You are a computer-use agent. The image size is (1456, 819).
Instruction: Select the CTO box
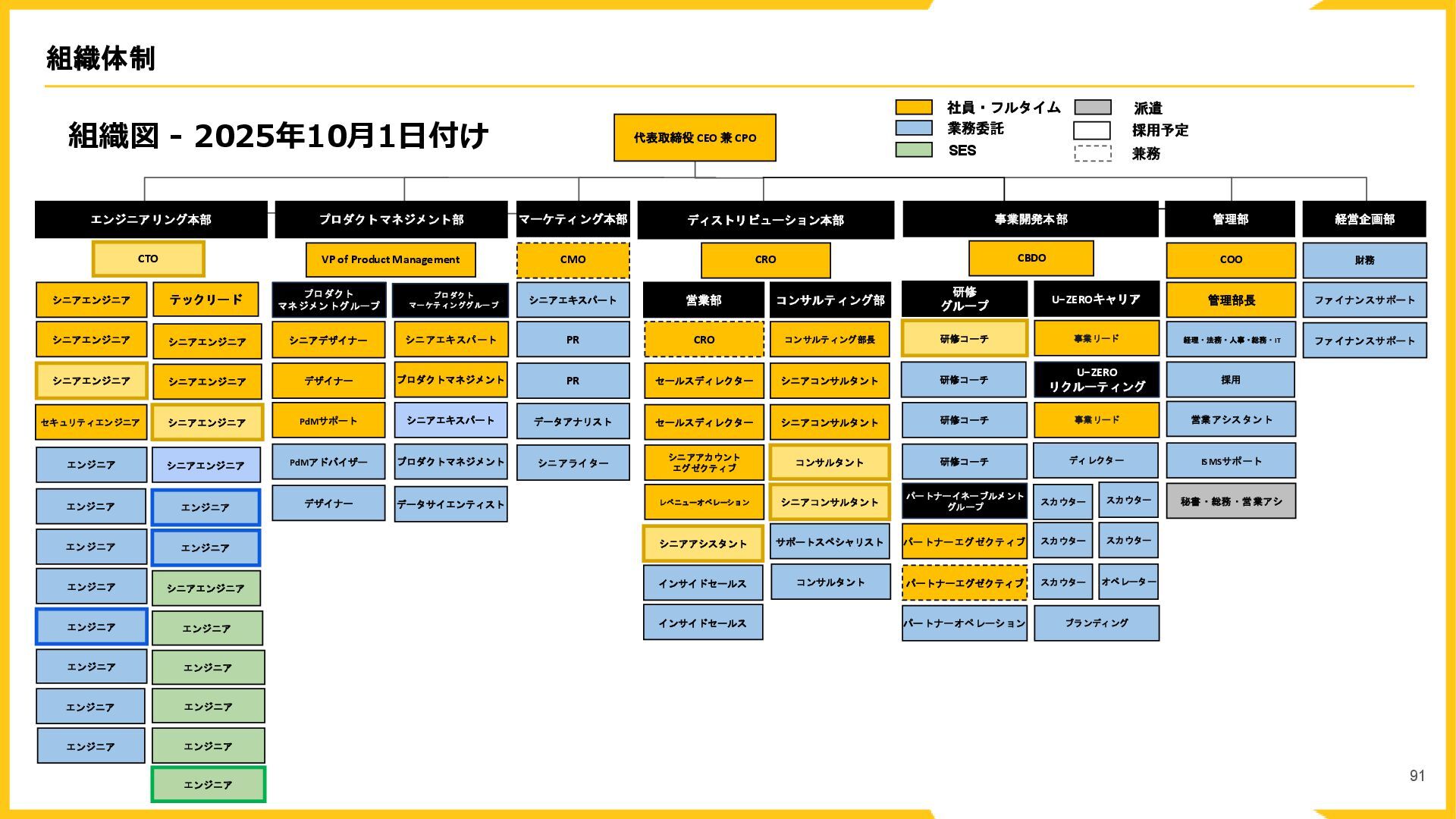tap(148, 259)
